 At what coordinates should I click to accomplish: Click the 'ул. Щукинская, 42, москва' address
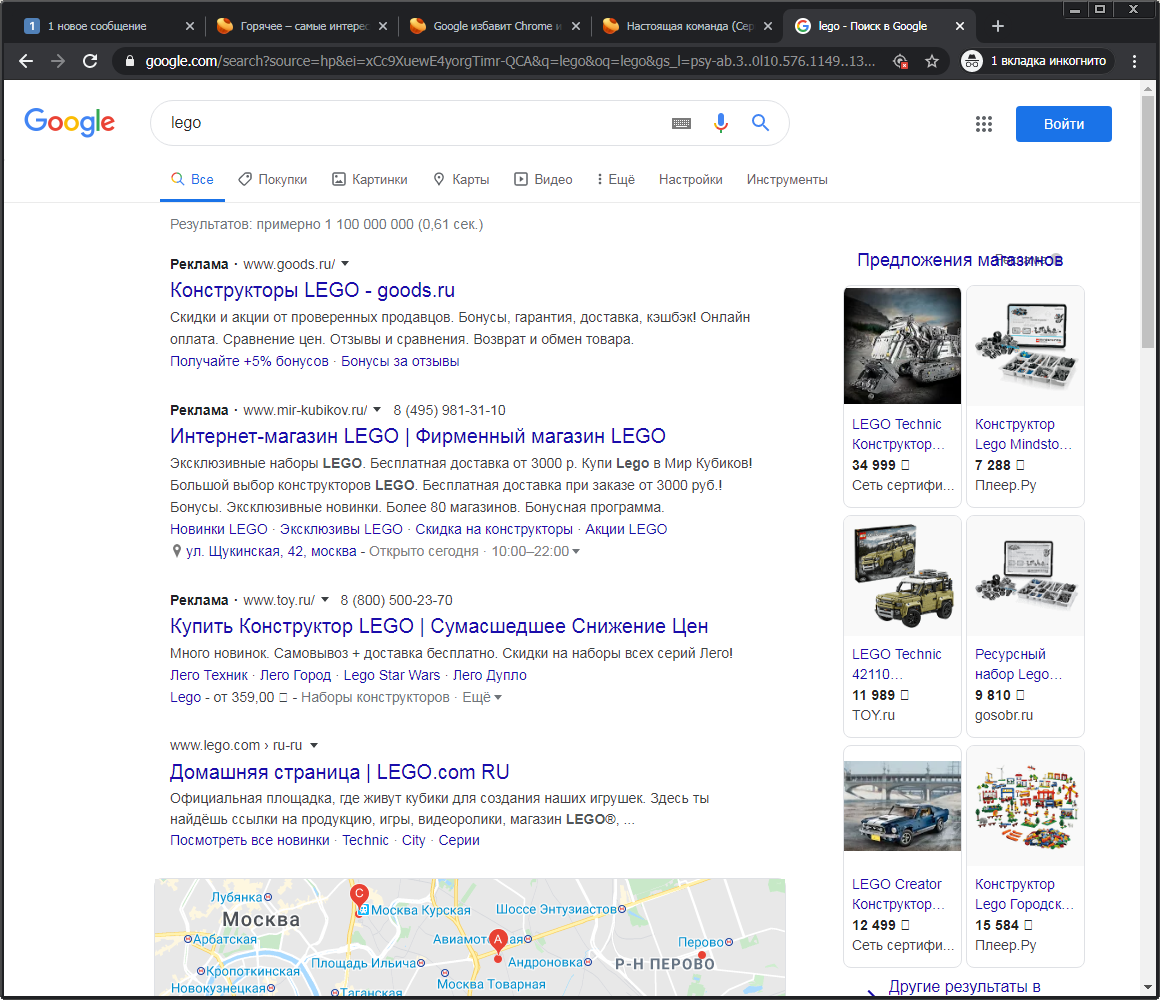pyautogui.click(x=271, y=552)
